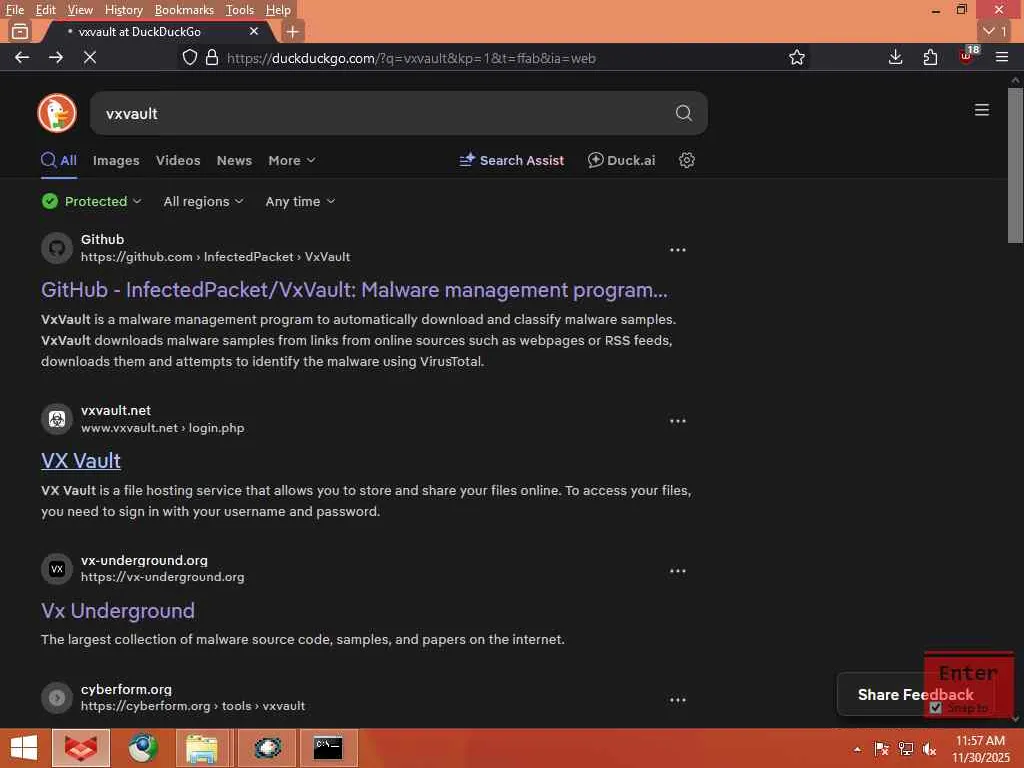The image size is (1024, 768).
Task: Close the vxvault at DuckDuckGo tab
Action: 254,31
